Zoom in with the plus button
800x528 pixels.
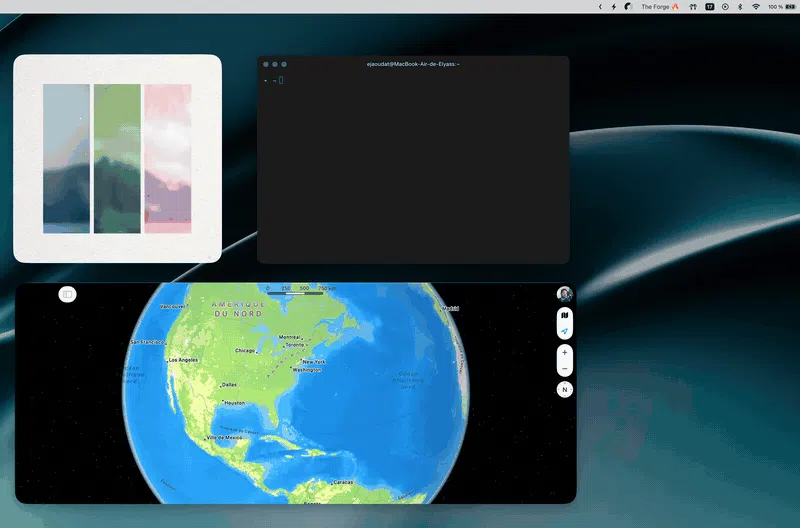click(x=564, y=353)
